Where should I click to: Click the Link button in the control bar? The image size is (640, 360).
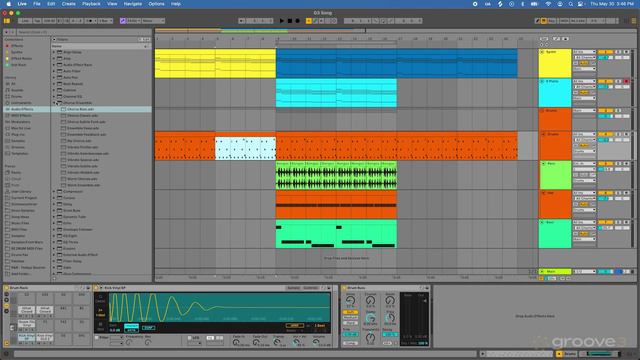tap(25, 21)
